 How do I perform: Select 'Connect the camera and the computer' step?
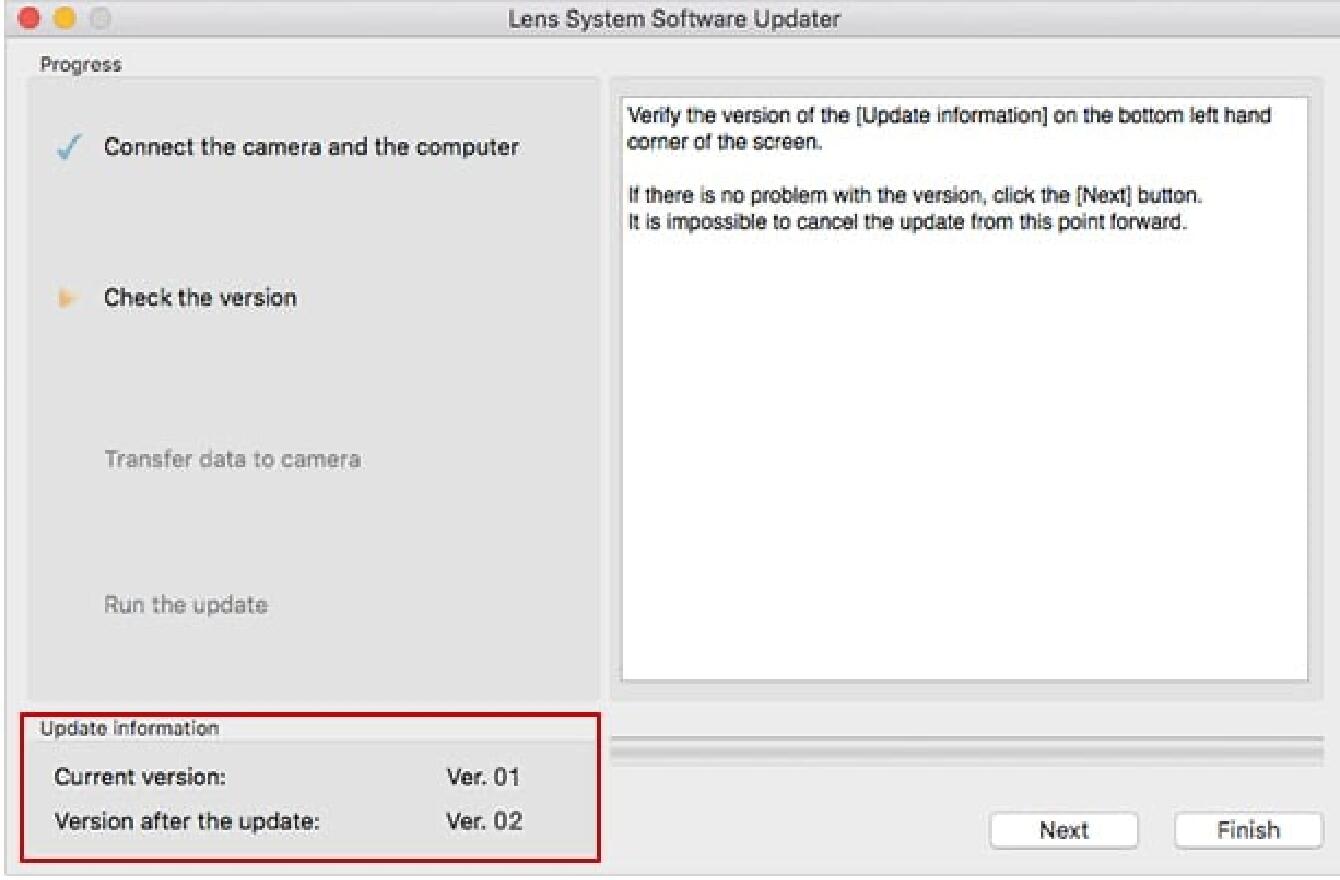(x=311, y=147)
